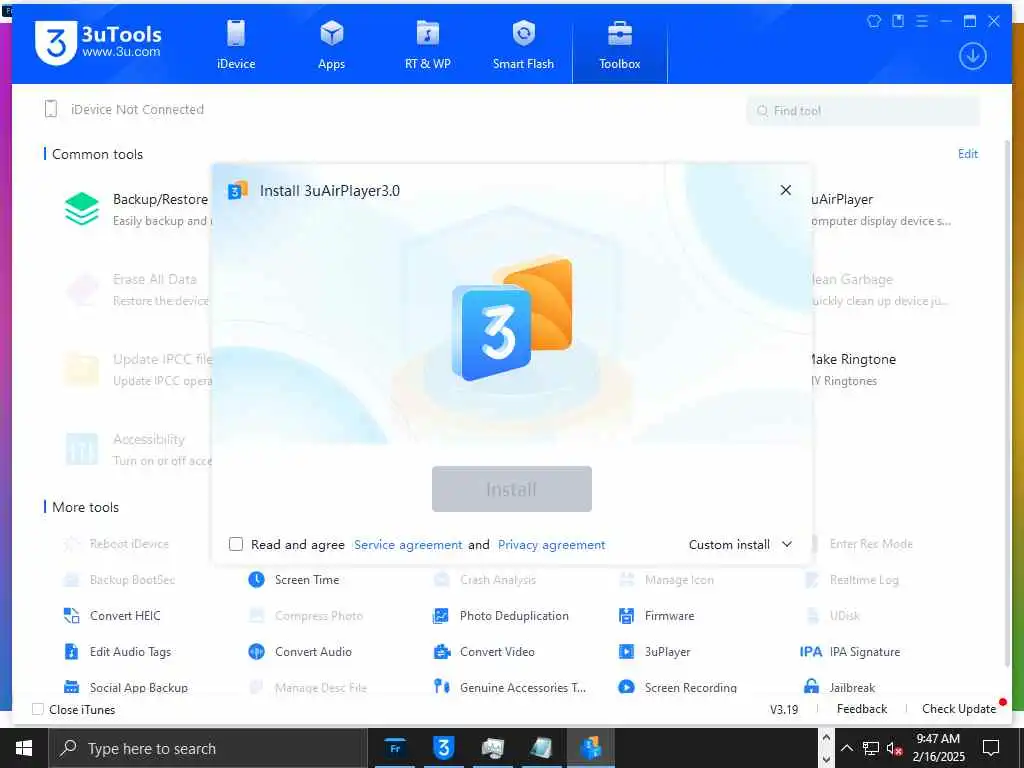Open the downloads arrow icon
This screenshot has height=768, width=1024.
pyautogui.click(x=972, y=56)
